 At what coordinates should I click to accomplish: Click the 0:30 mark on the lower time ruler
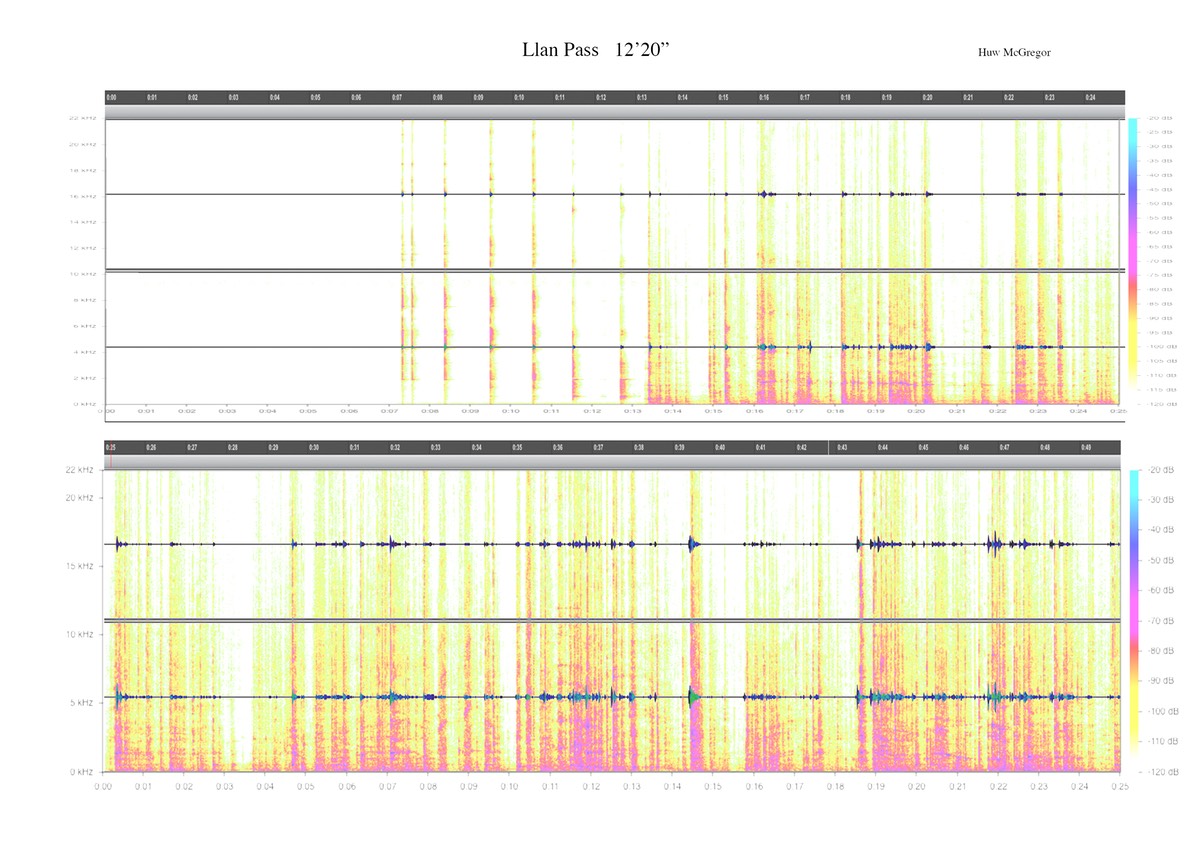click(x=314, y=447)
